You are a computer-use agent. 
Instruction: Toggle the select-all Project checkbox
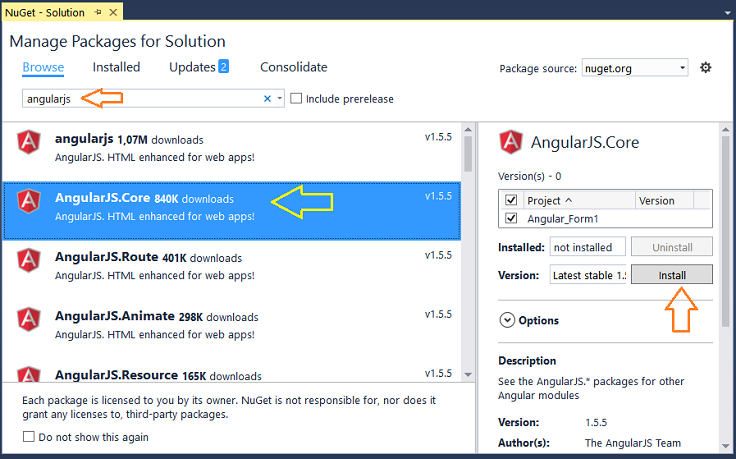click(511, 200)
